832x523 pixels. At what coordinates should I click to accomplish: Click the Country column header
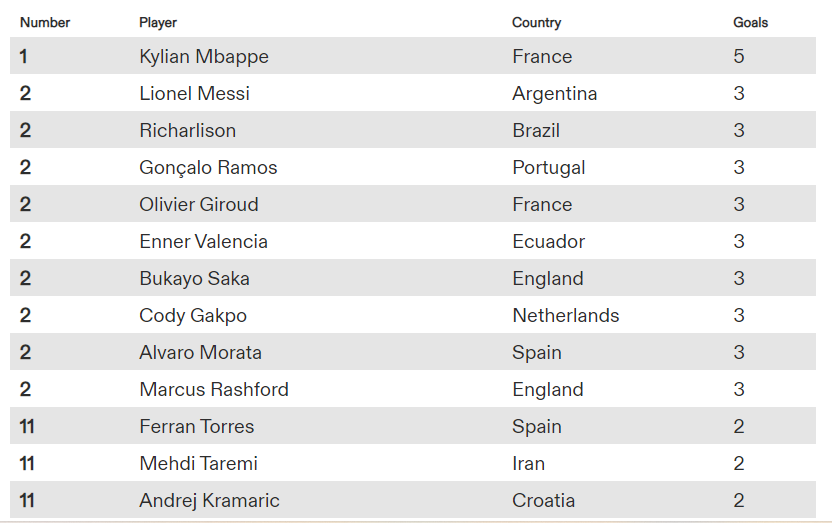pyautogui.click(x=536, y=22)
